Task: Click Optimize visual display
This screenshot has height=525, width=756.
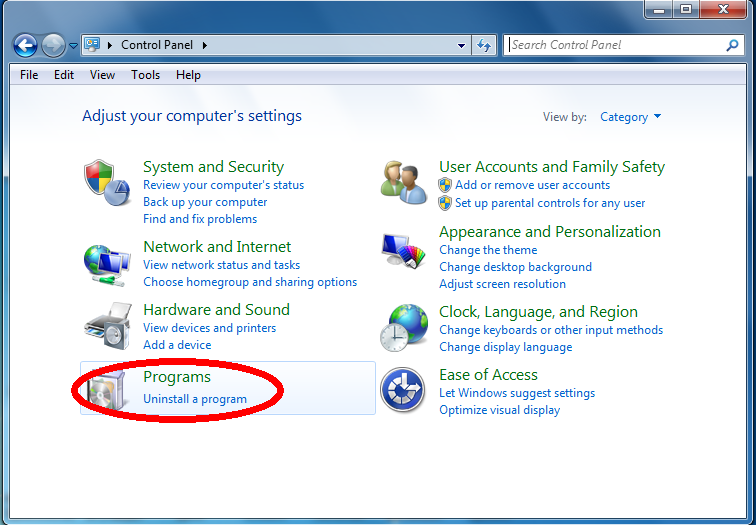Action: tap(500, 410)
